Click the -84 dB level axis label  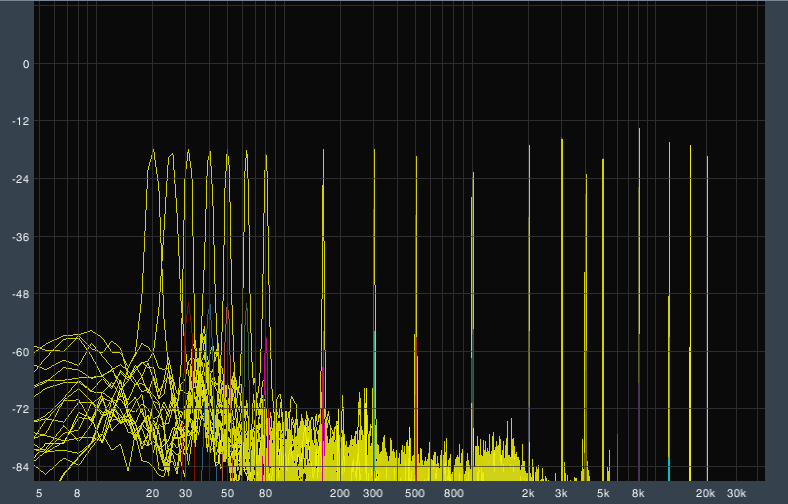pyautogui.click(x=21, y=468)
